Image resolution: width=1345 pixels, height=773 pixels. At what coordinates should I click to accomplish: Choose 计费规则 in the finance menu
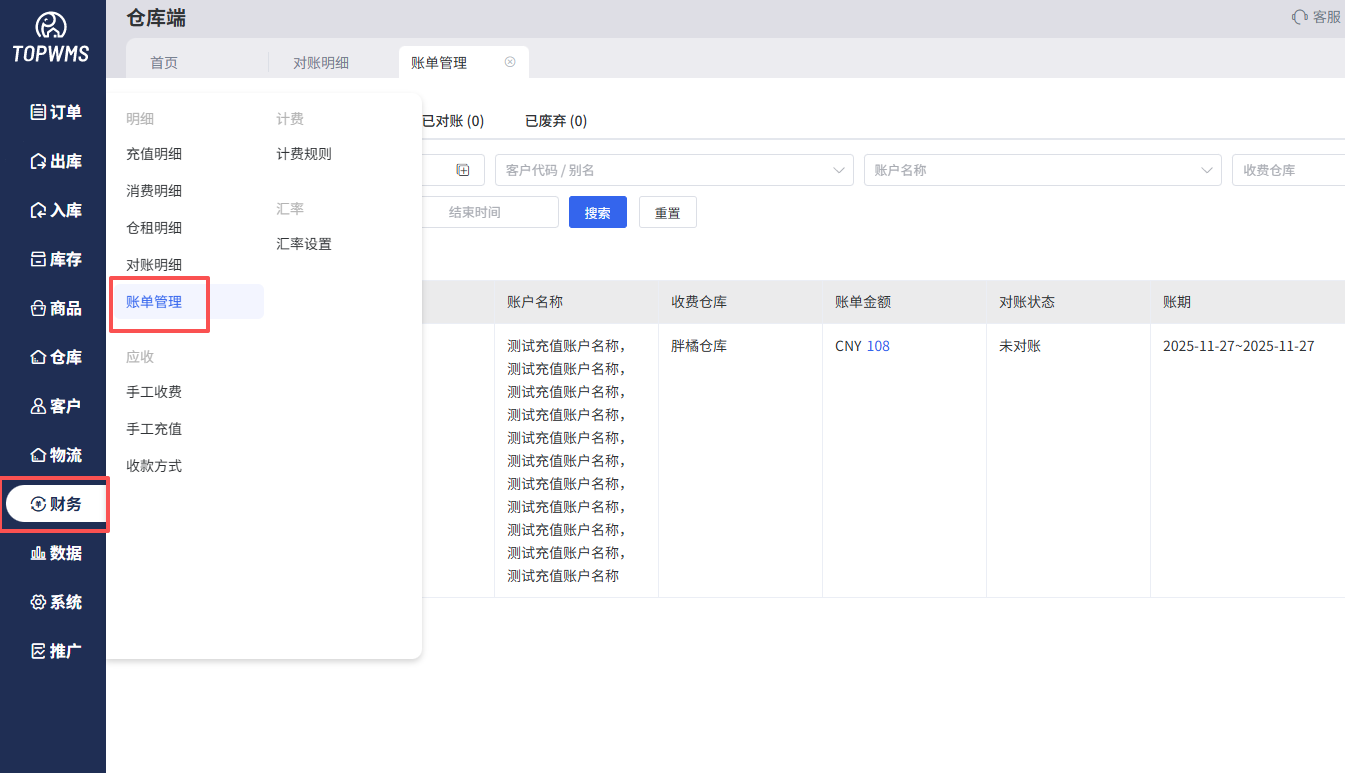tap(304, 154)
